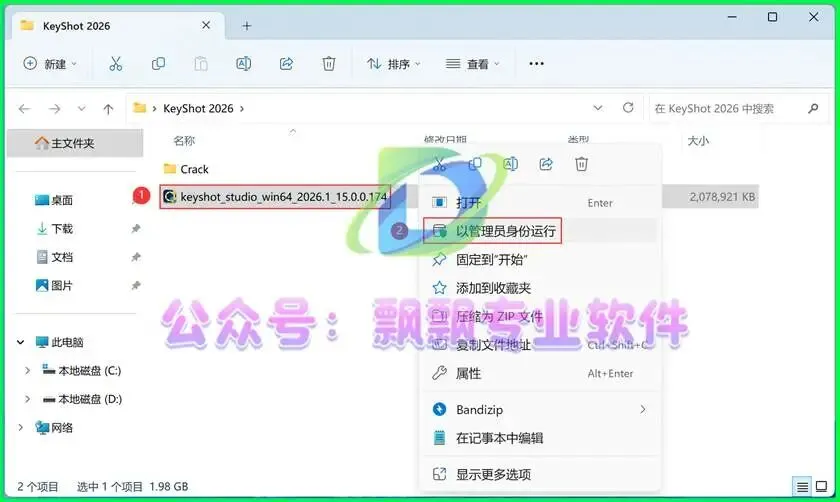Expand 本地磁盘 (D:) node
840x502 pixels.
27,399
